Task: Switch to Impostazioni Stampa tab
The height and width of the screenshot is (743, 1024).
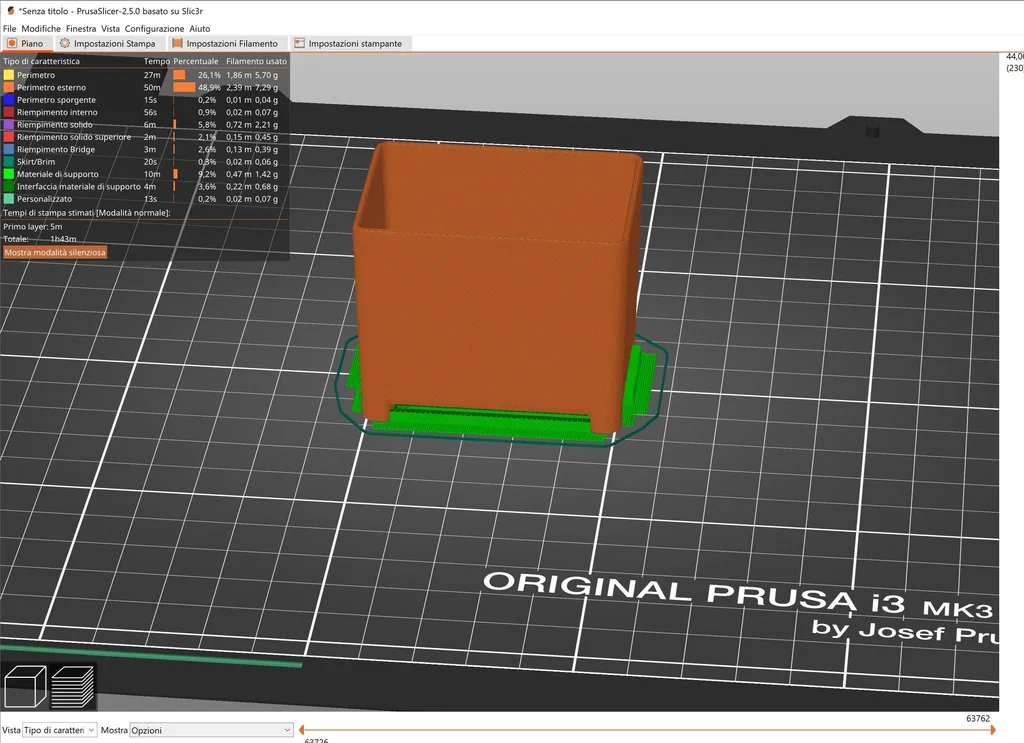Action: pos(108,44)
